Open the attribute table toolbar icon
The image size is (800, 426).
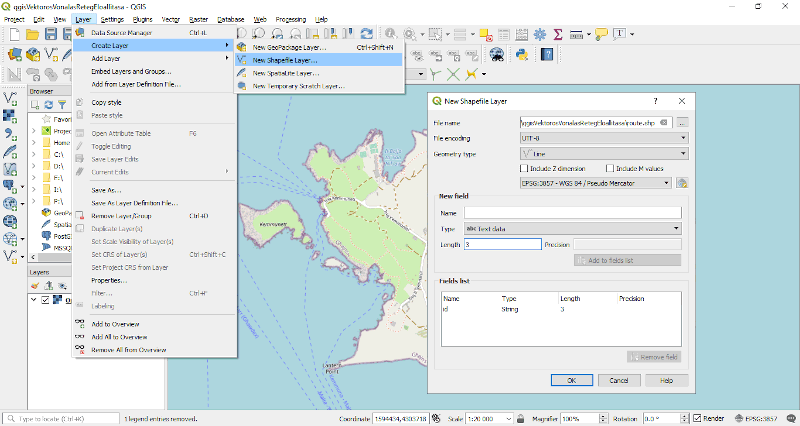point(504,34)
